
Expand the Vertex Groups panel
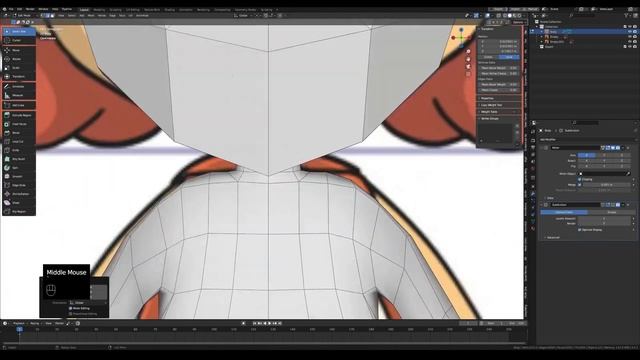point(490,118)
